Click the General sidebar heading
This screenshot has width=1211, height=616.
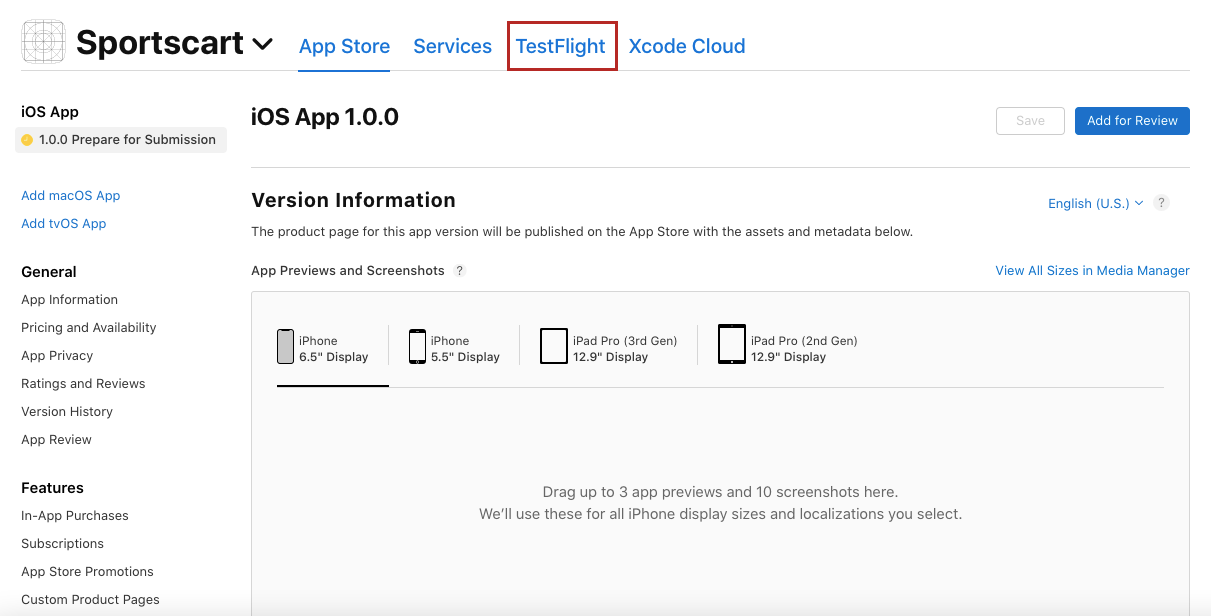tap(49, 272)
